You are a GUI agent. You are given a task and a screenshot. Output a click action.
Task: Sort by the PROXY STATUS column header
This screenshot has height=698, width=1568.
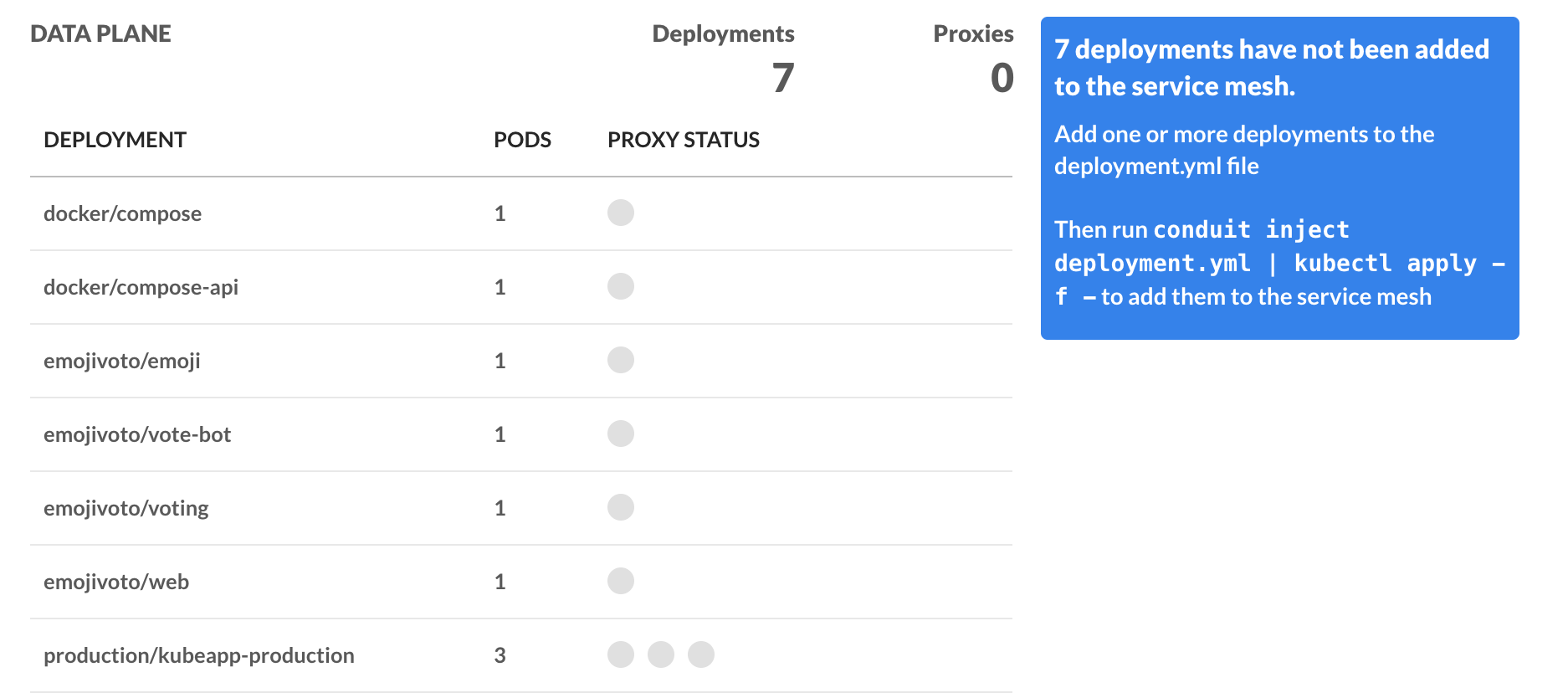click(x=684, y=140)
